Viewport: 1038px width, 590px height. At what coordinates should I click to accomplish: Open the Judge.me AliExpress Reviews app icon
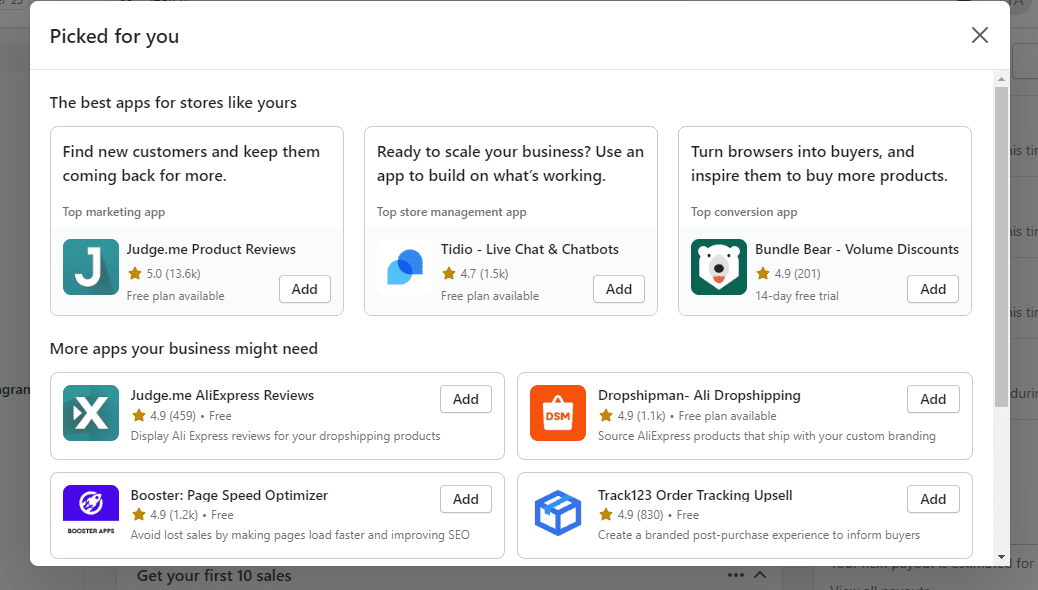91,413
